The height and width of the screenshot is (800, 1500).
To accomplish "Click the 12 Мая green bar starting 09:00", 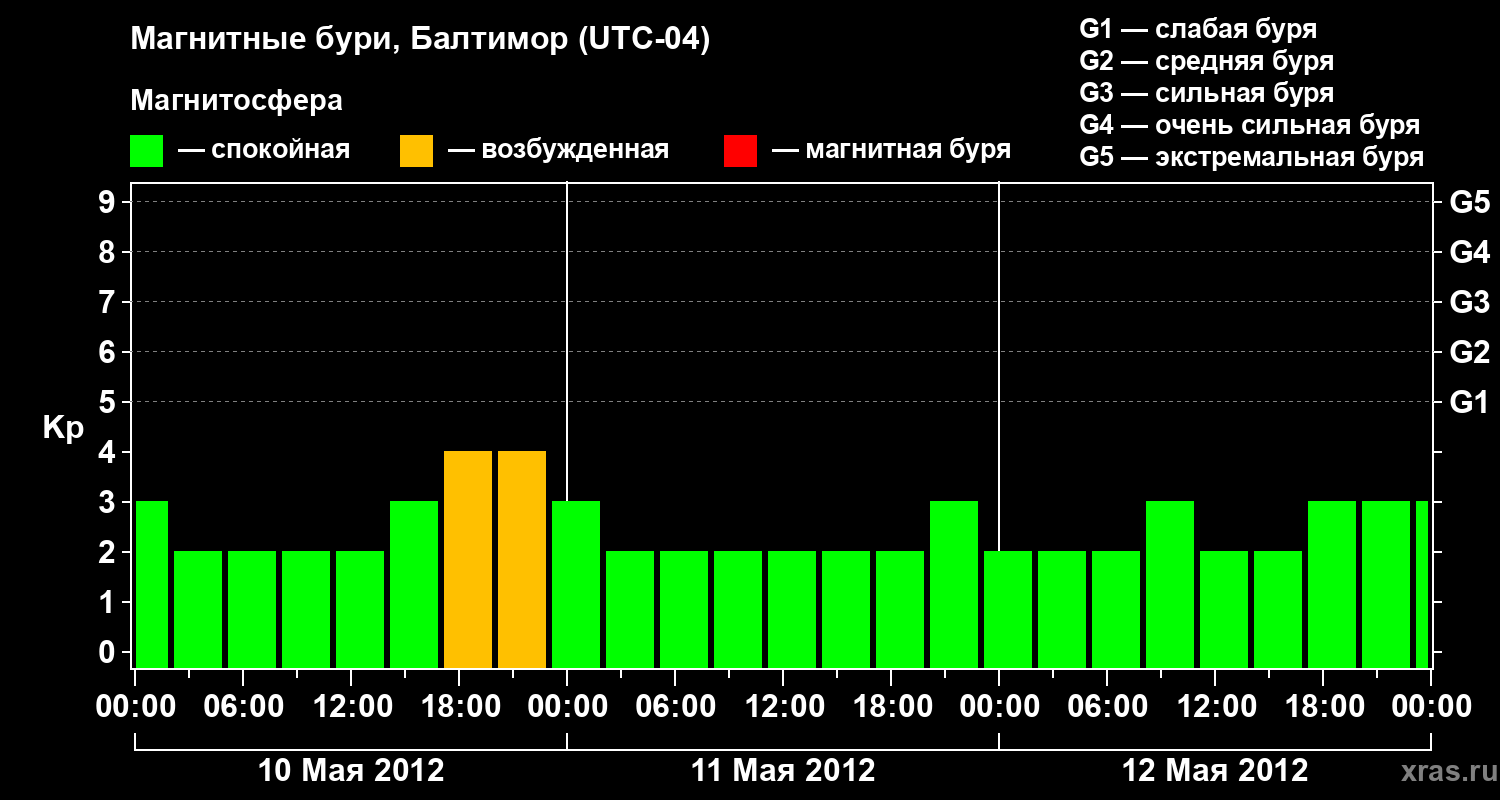I will (x=1170, y=585).
